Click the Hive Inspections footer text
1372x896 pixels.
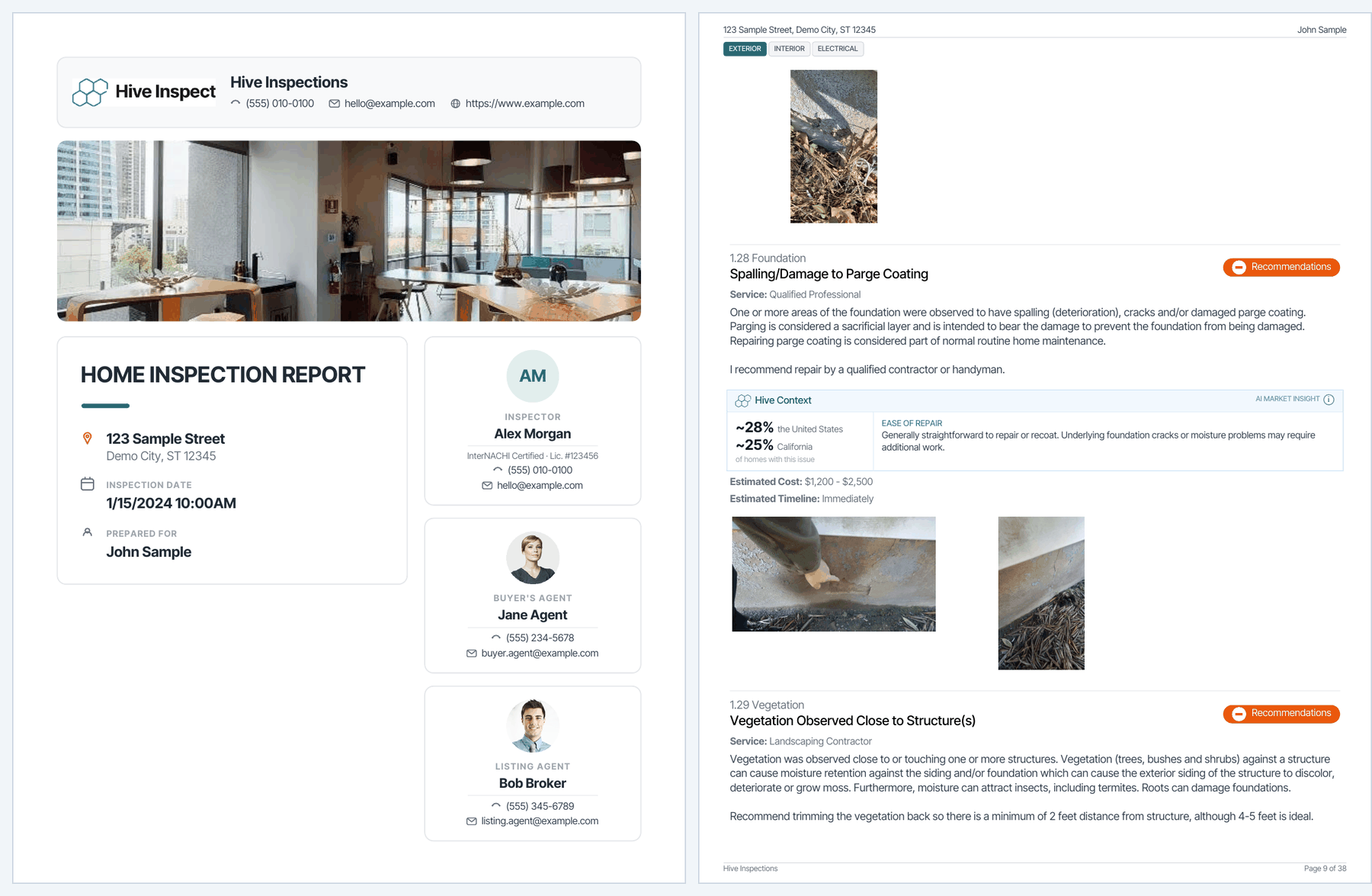750,869
